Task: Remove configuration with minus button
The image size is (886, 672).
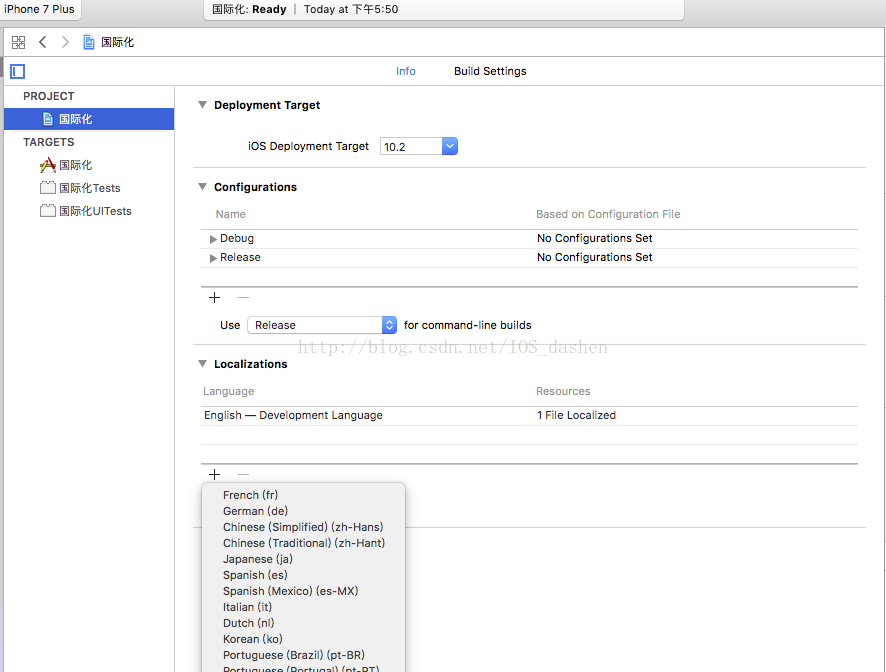Action: click(x=244, y=298)
